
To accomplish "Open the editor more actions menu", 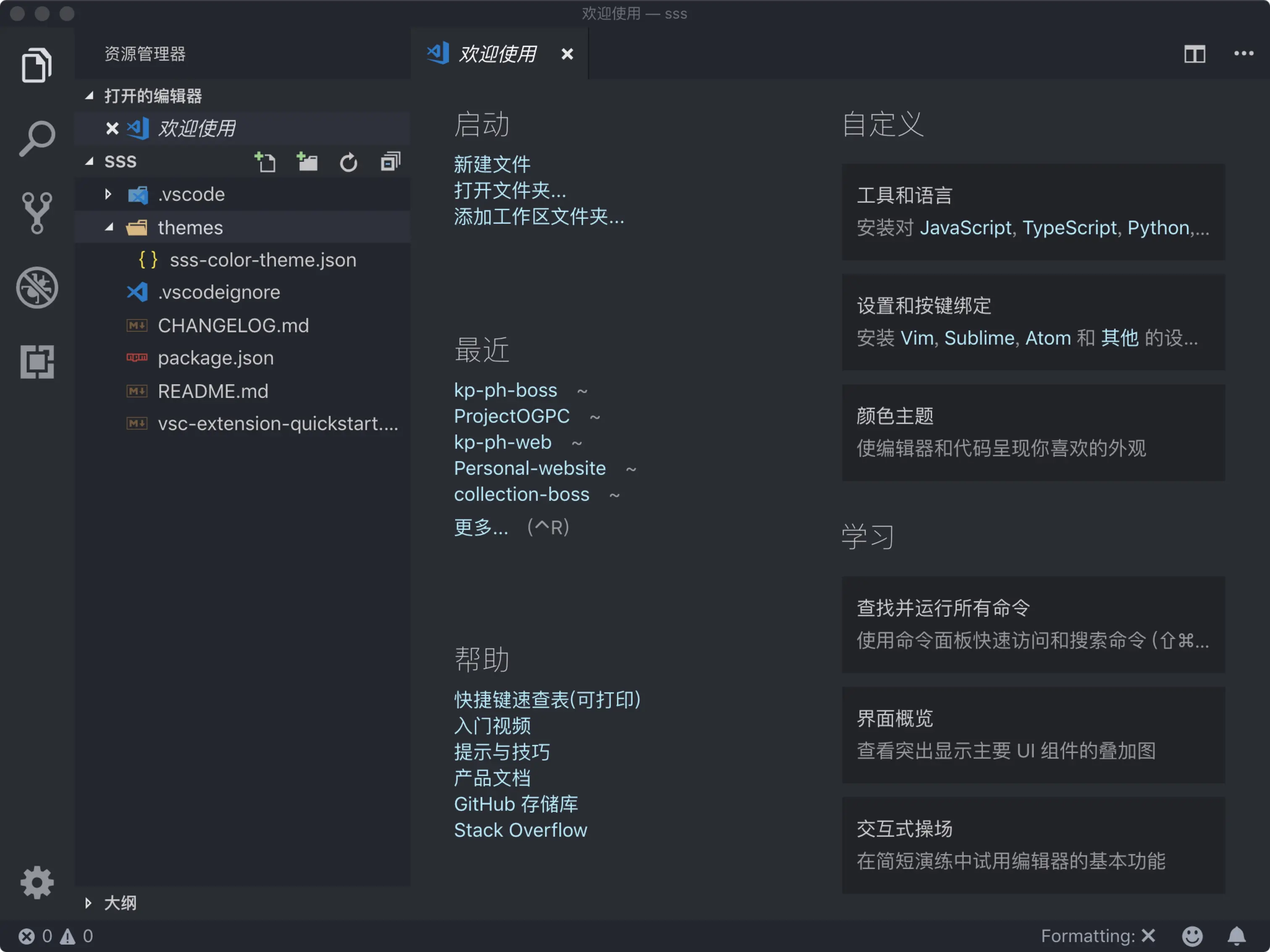I will coord(1244,54).
